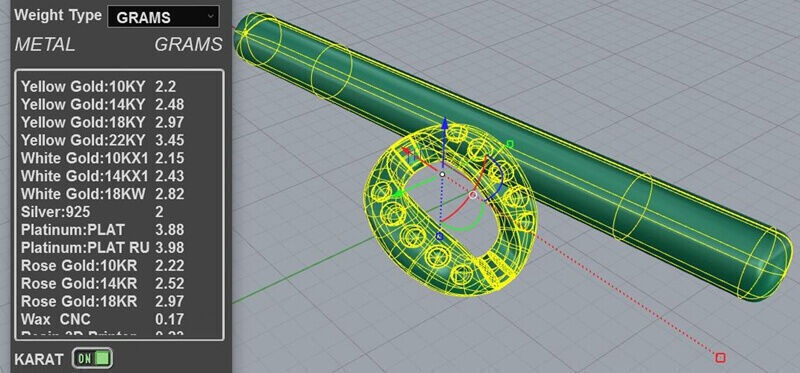Select the Rose Gold:10KR row
This screenshot has height=373, width=800.
point(119,266)
